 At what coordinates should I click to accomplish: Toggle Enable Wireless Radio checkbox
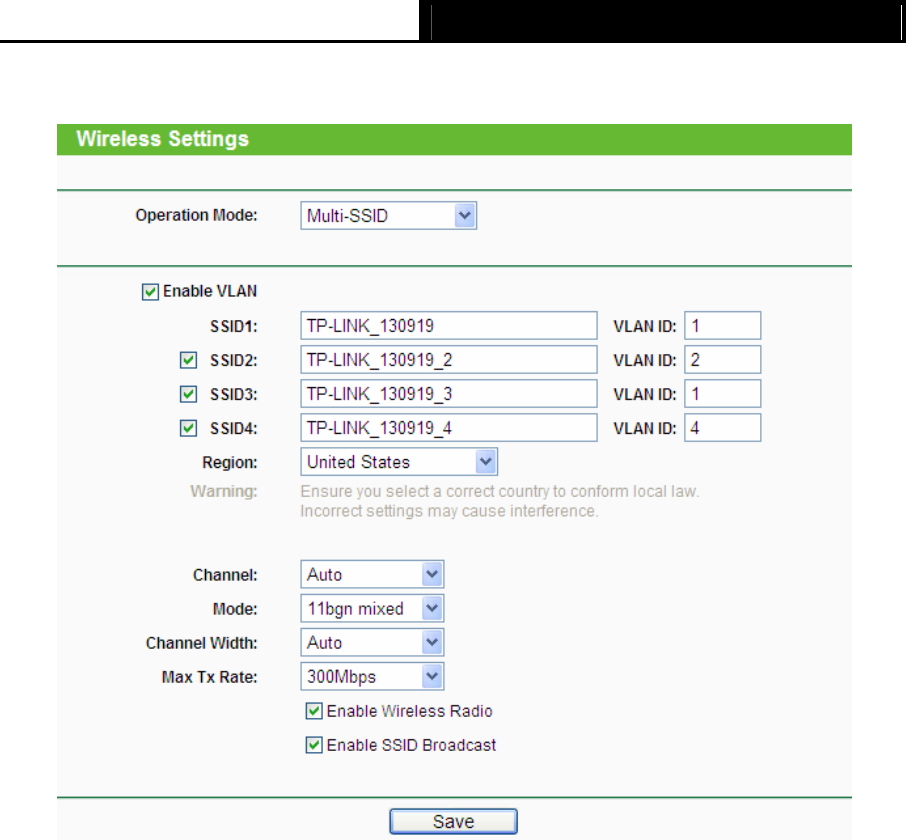tap(314, 711)
